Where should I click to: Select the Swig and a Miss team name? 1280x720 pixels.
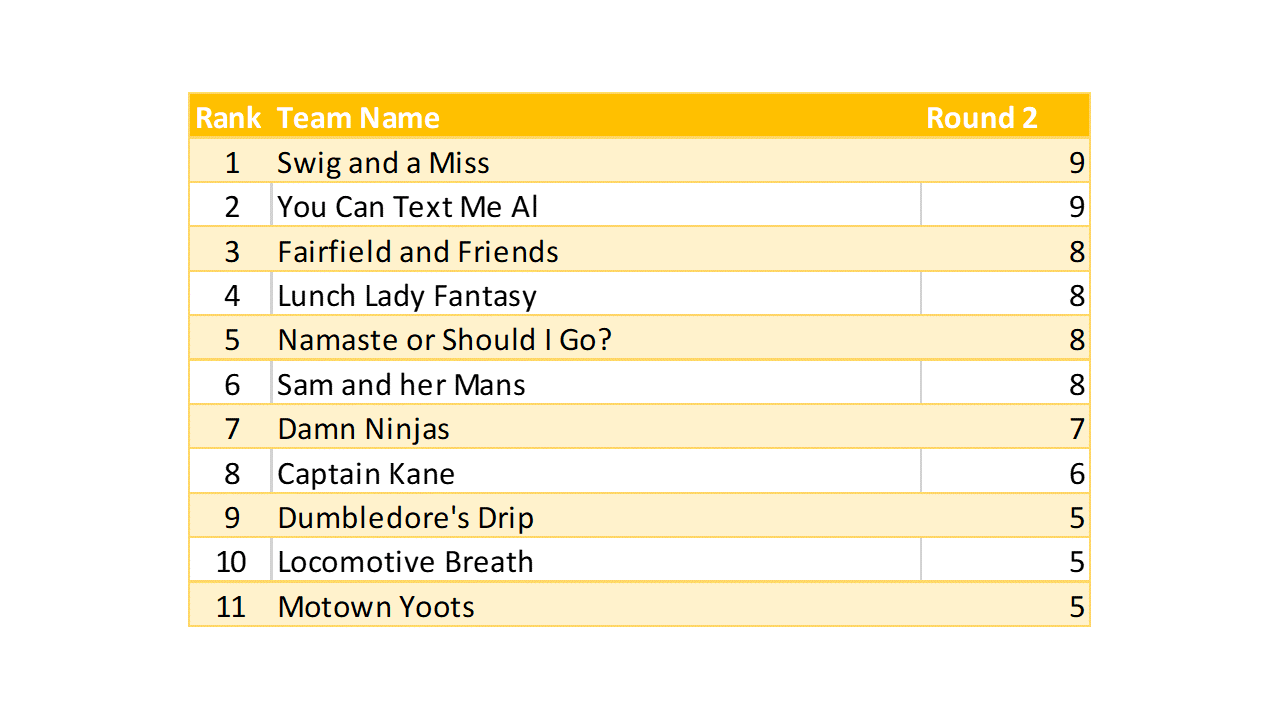click(x=383, y=163)
